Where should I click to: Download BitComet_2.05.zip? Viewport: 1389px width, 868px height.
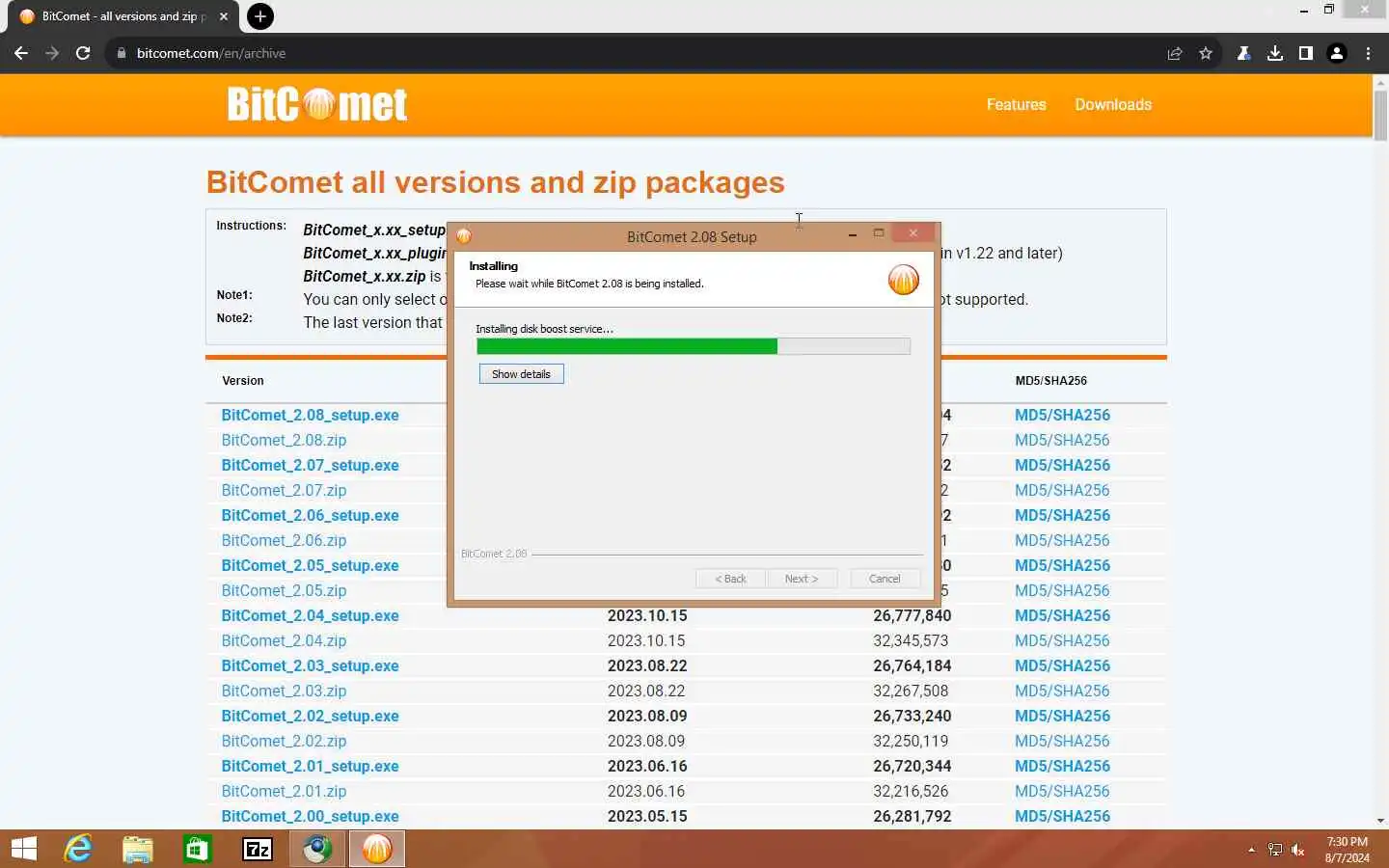(284, 590)
